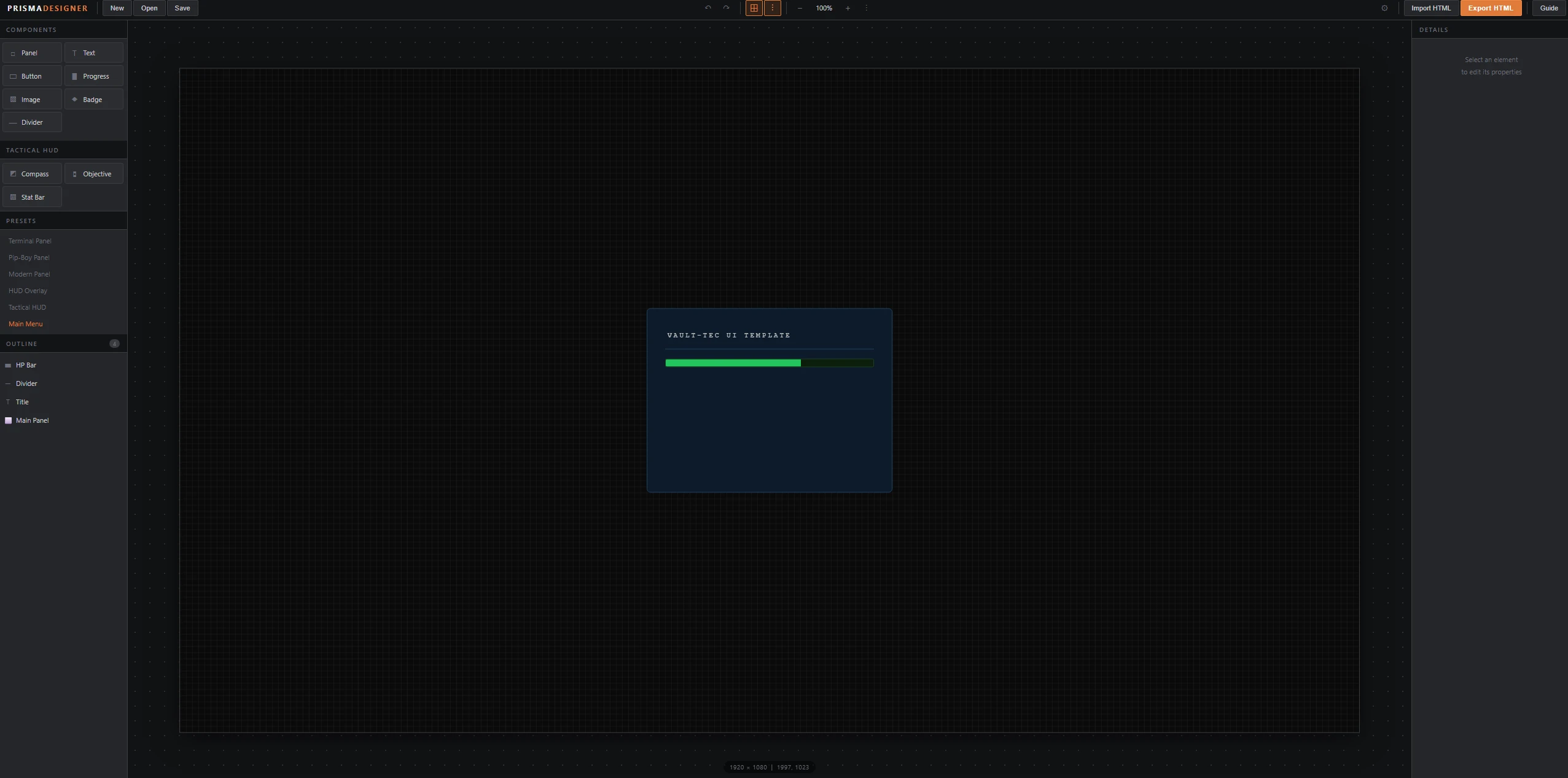
Task: Click the outline item count badge
Action: tap(114, 344)
